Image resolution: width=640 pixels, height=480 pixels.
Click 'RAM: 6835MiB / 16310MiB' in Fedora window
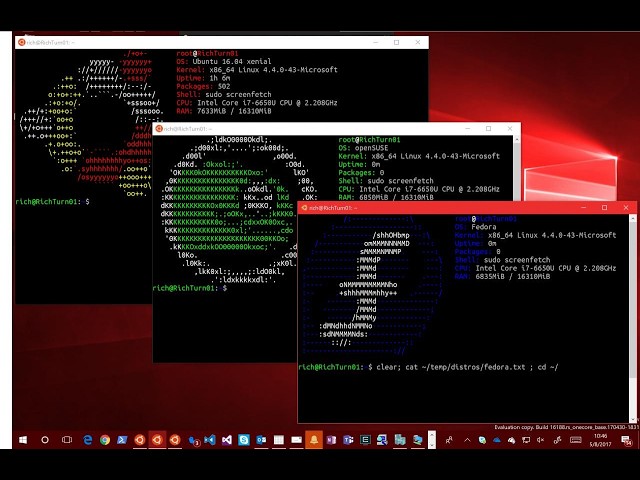(502, 276)
